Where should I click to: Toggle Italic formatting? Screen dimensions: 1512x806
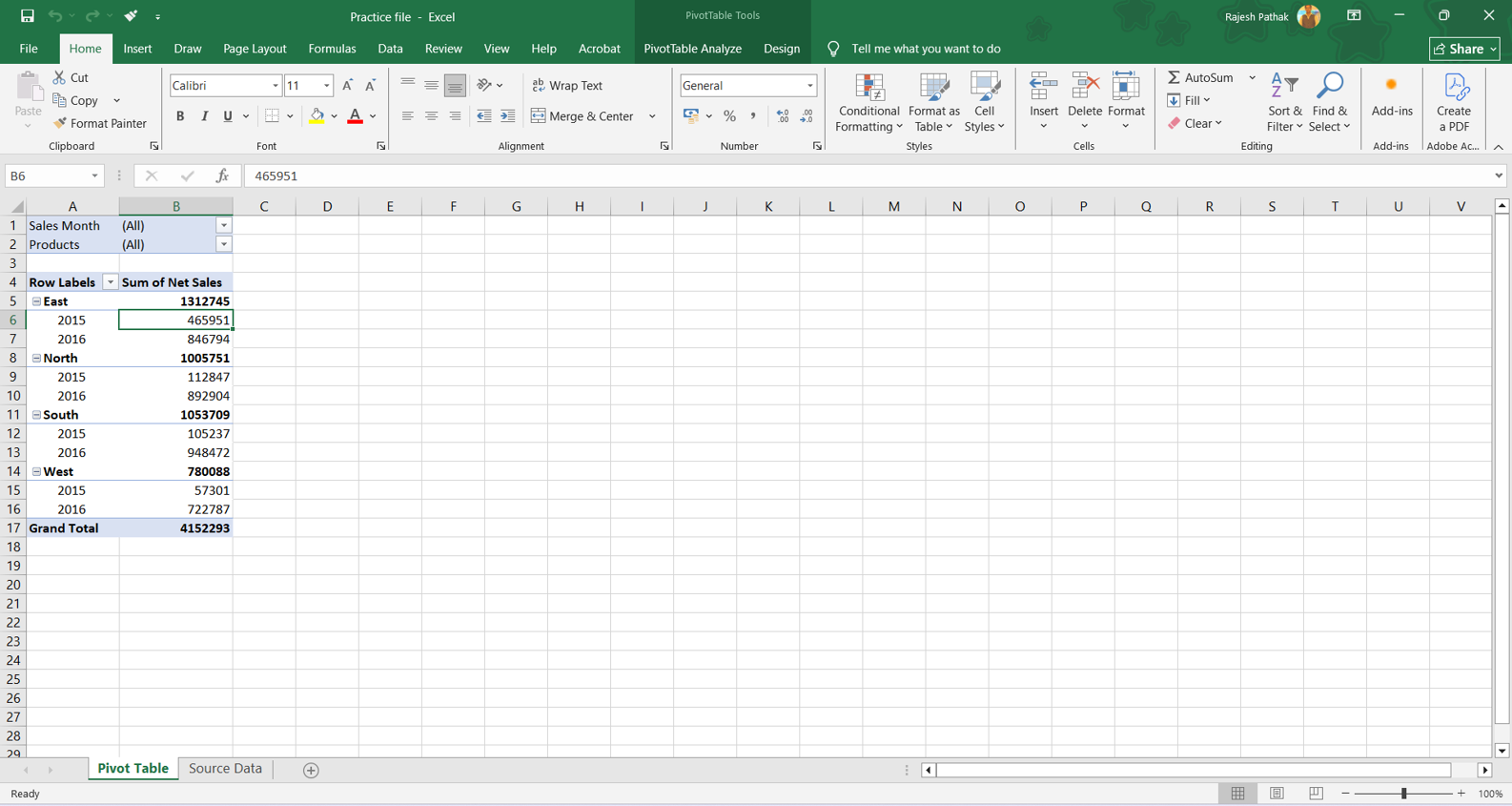tap(204, 116)
